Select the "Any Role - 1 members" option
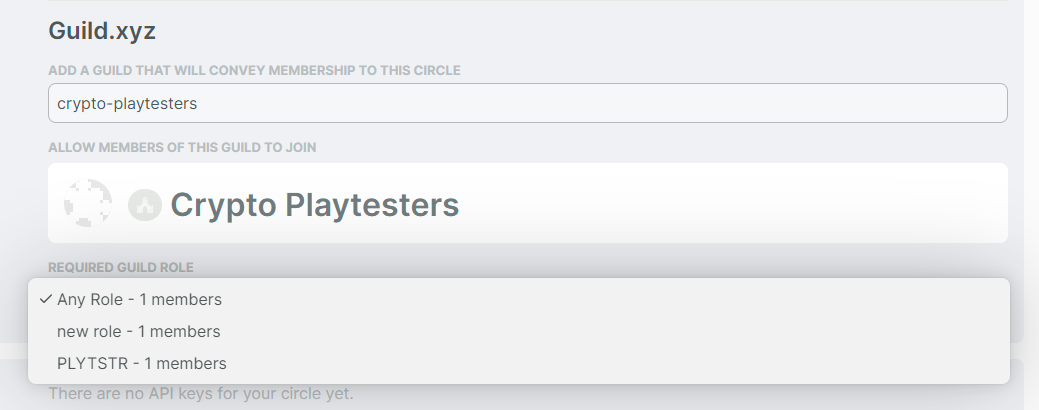Viewport: 1039px width, 410px height. [140, 299]
